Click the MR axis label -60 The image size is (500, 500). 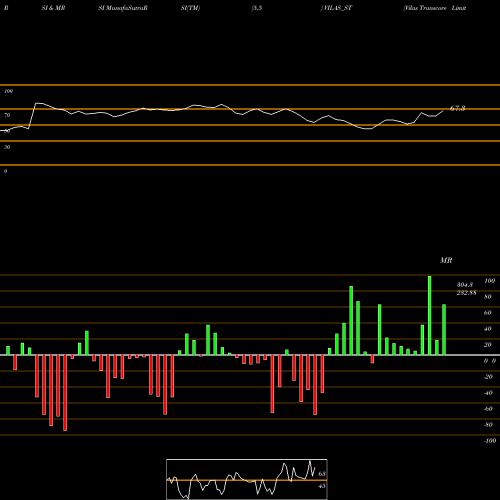[x=488, y=409]
